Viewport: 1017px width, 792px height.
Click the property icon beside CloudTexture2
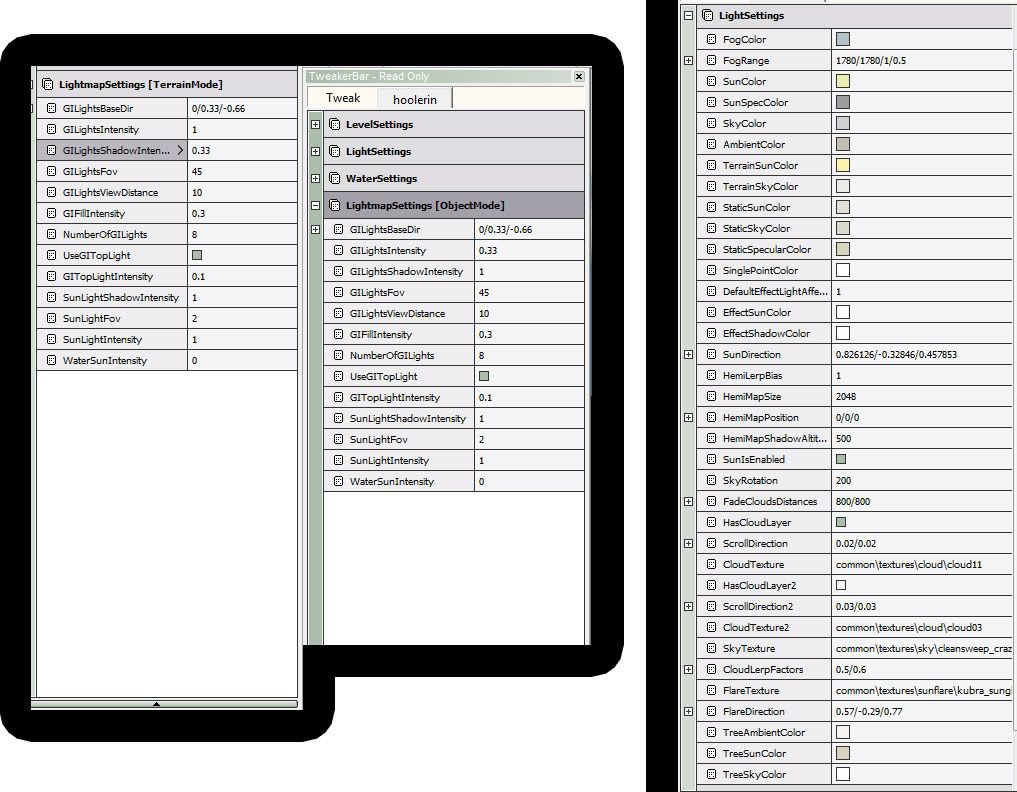[x=711, y=628]
